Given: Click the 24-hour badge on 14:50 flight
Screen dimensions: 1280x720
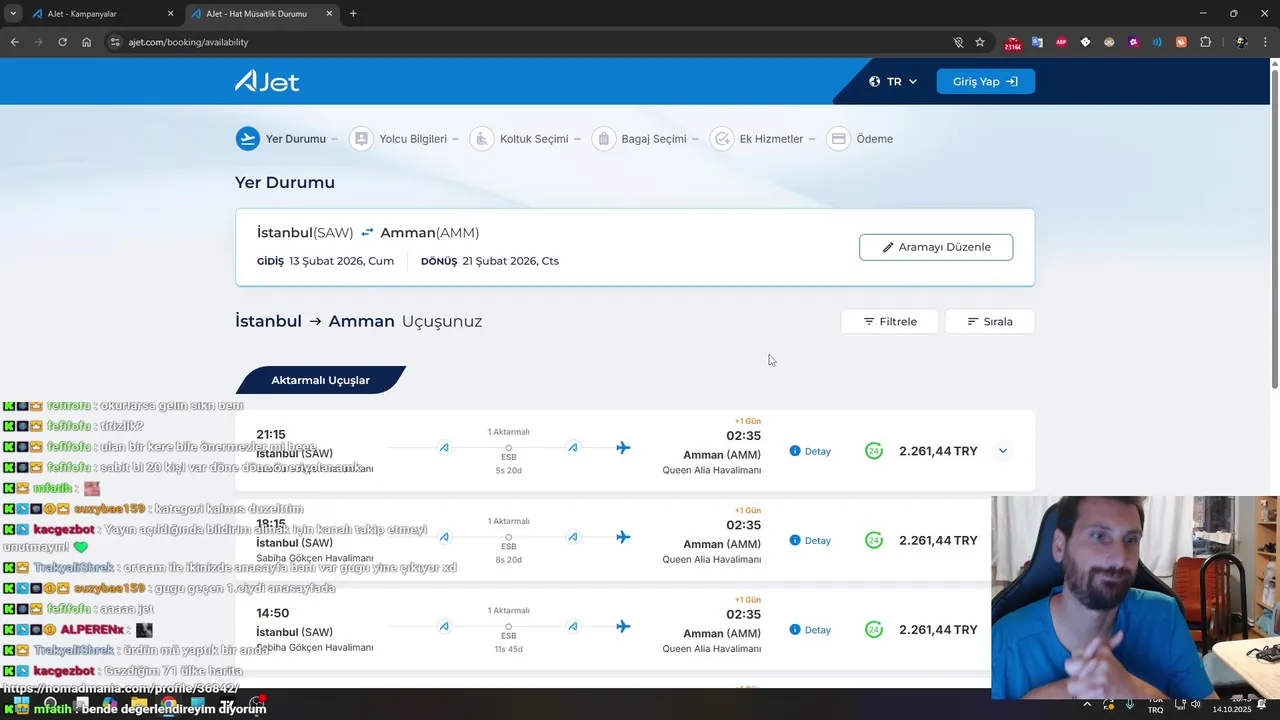Looking at the screenshot, I should tap(874, 630).
